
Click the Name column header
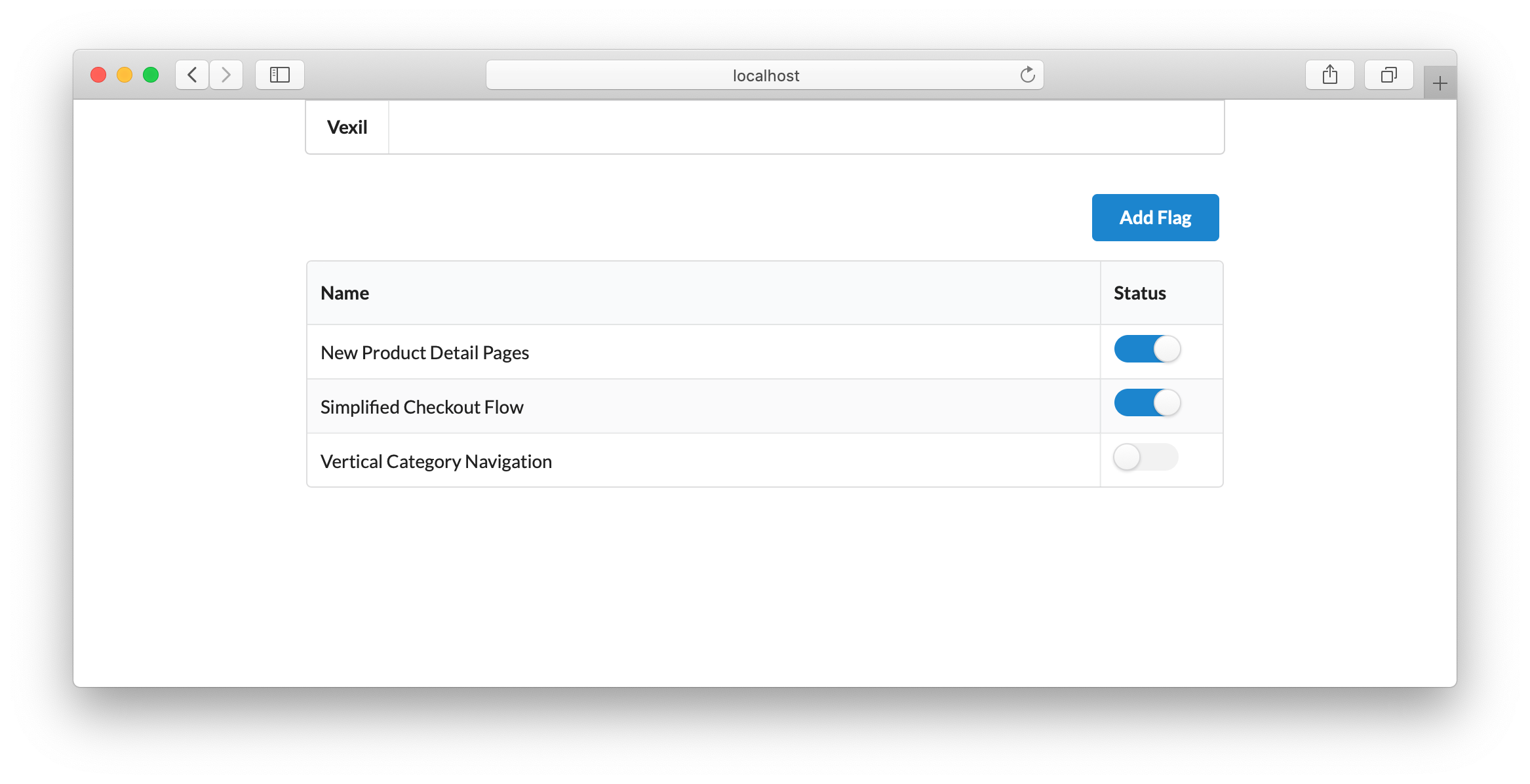point(344,292)
